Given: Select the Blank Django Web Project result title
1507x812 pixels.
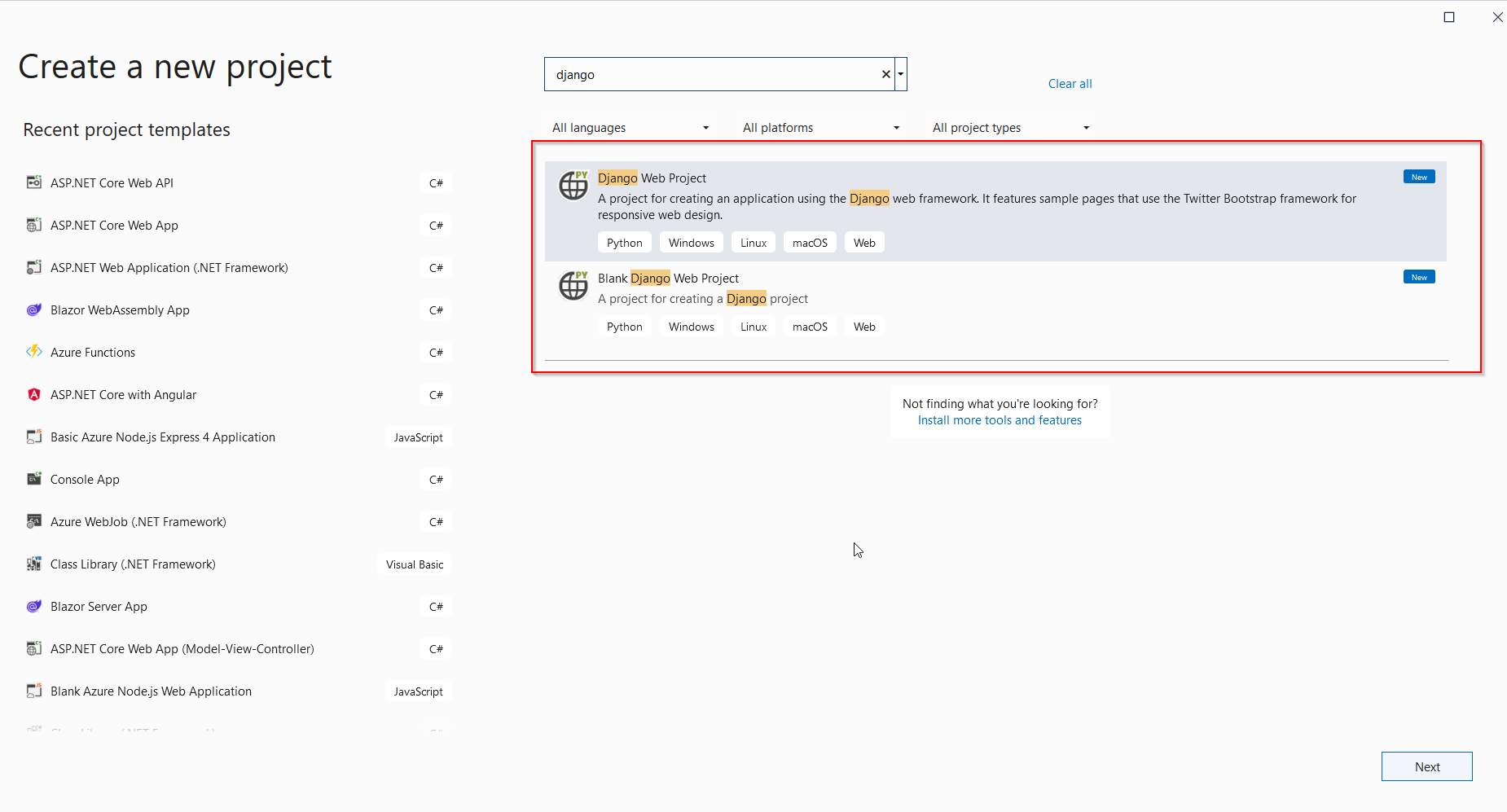Looking at the screenshot, I should pyautogui.click(x=668, y=279).
